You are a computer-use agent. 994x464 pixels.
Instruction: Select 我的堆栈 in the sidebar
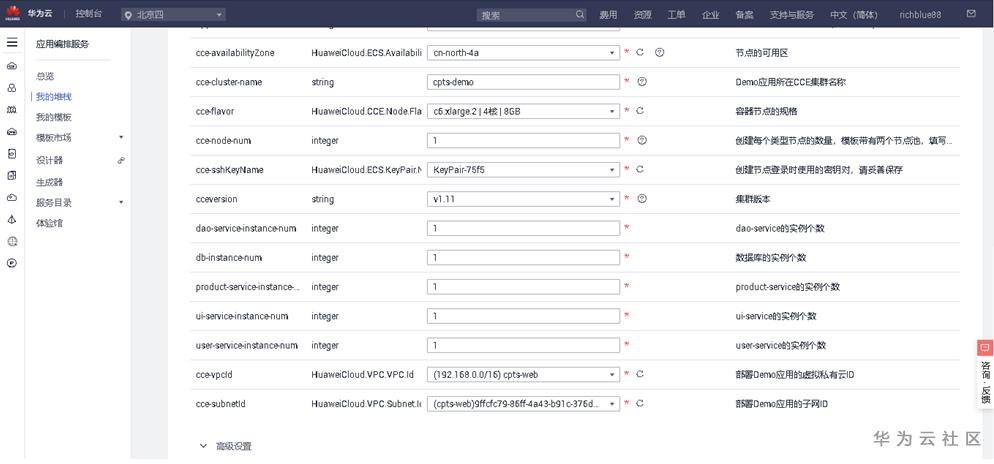pyautogui.click(x=53, y=96)
